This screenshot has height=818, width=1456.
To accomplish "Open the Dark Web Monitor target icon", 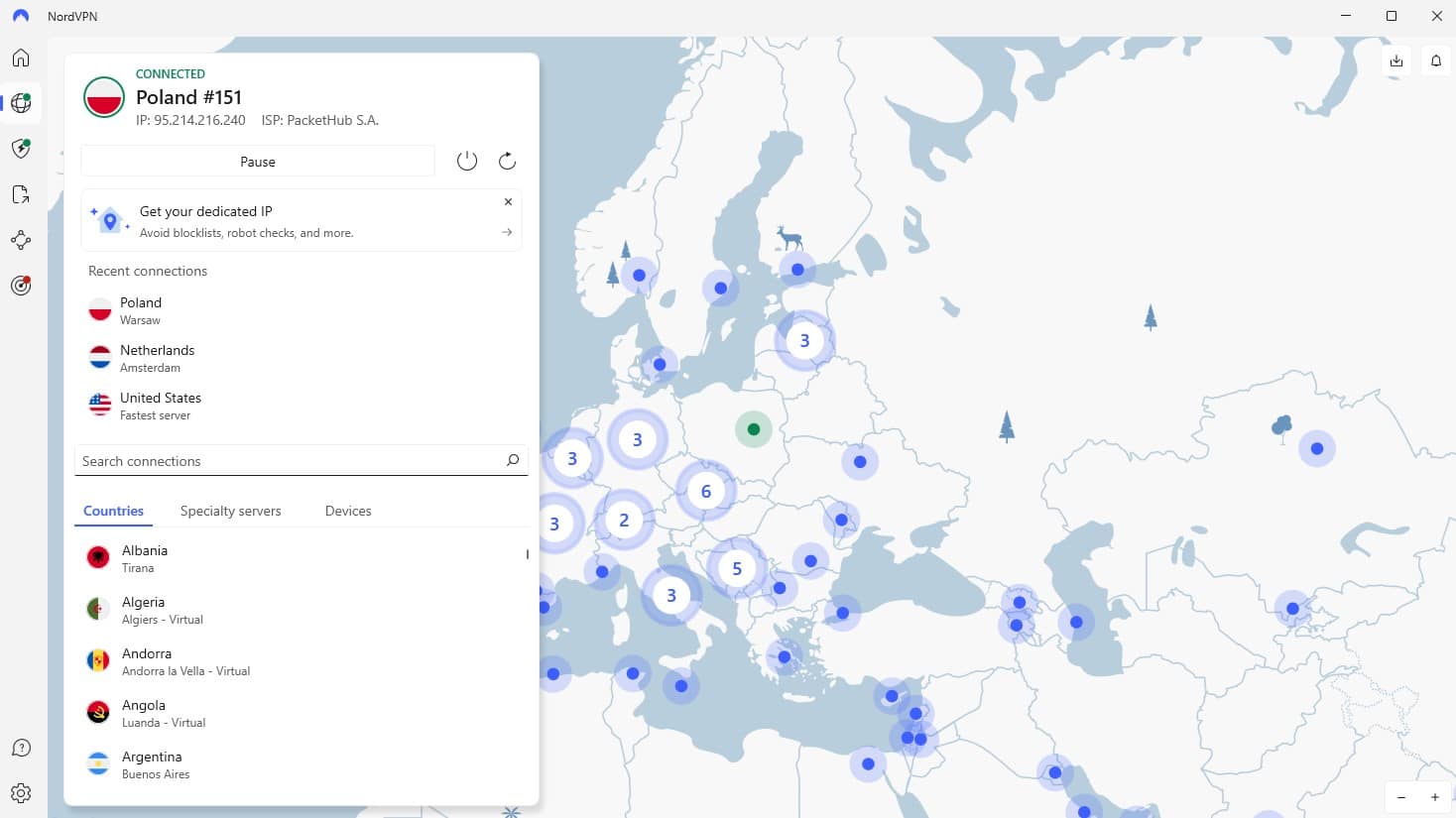I will pyautogui.click(x=21, y=286).
